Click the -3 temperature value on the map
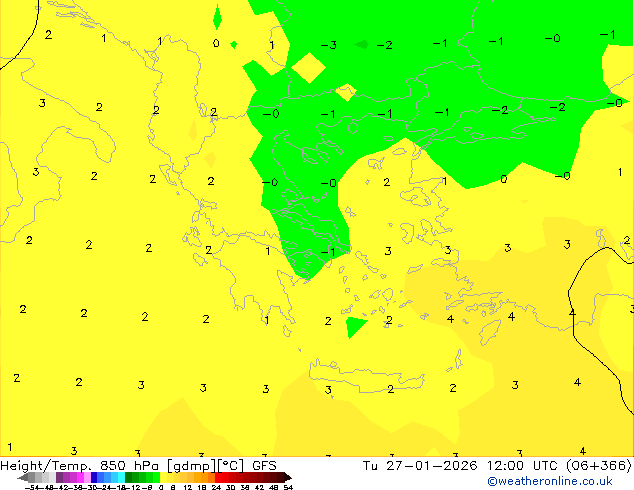The height and width of the screenshot is (490, 634). click(328, 45)
